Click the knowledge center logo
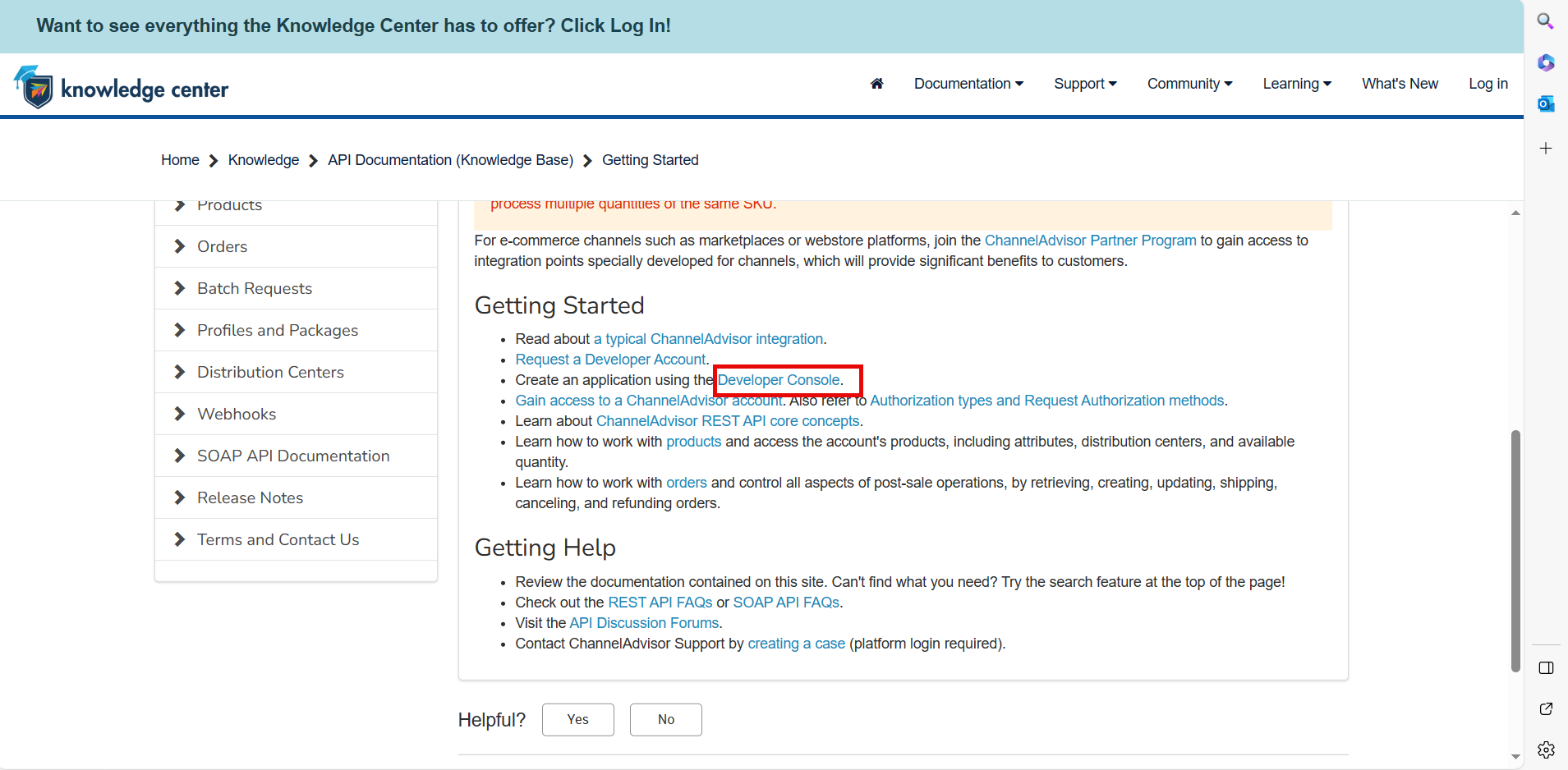This screenshot has width=1568, height=770. pyautogui.click(x=121, y=87)
